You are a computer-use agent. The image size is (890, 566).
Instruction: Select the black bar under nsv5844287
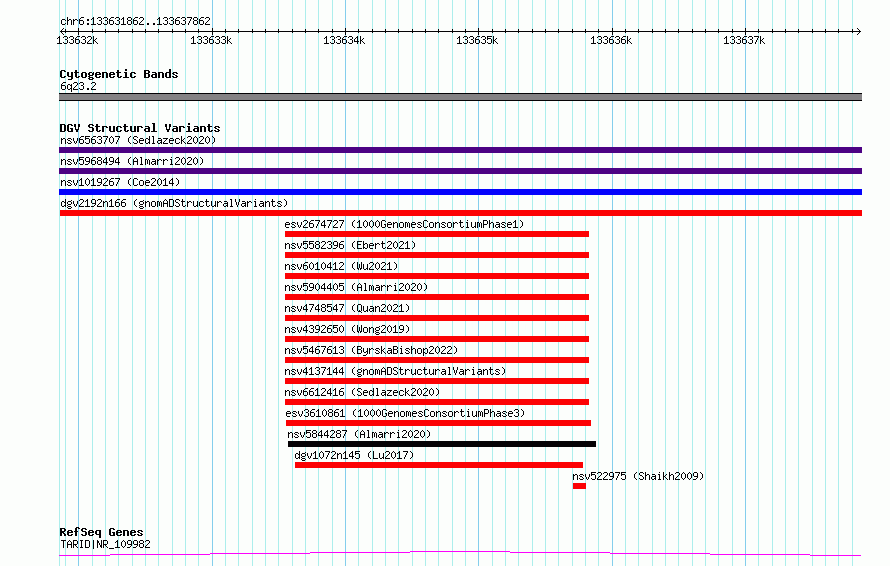442,445
